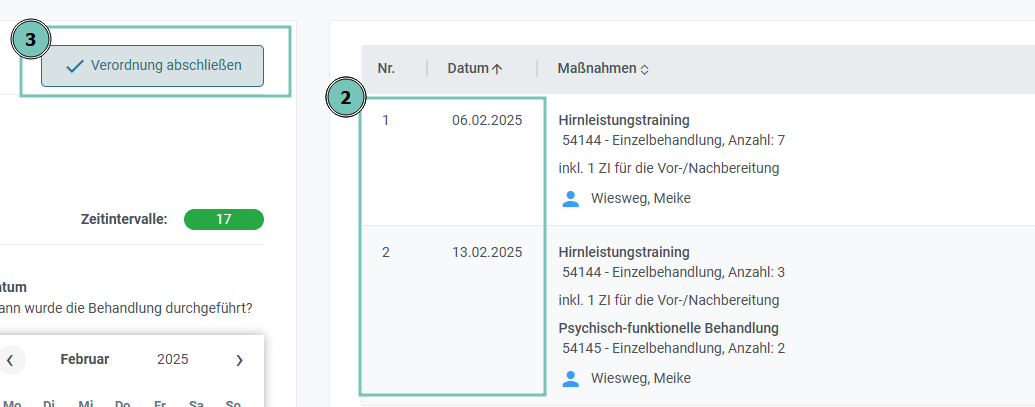Click the Datum ascending arrow icon
Image resolution: width=1035 pixels, height=407 pixels.
[x=497, y=69]
